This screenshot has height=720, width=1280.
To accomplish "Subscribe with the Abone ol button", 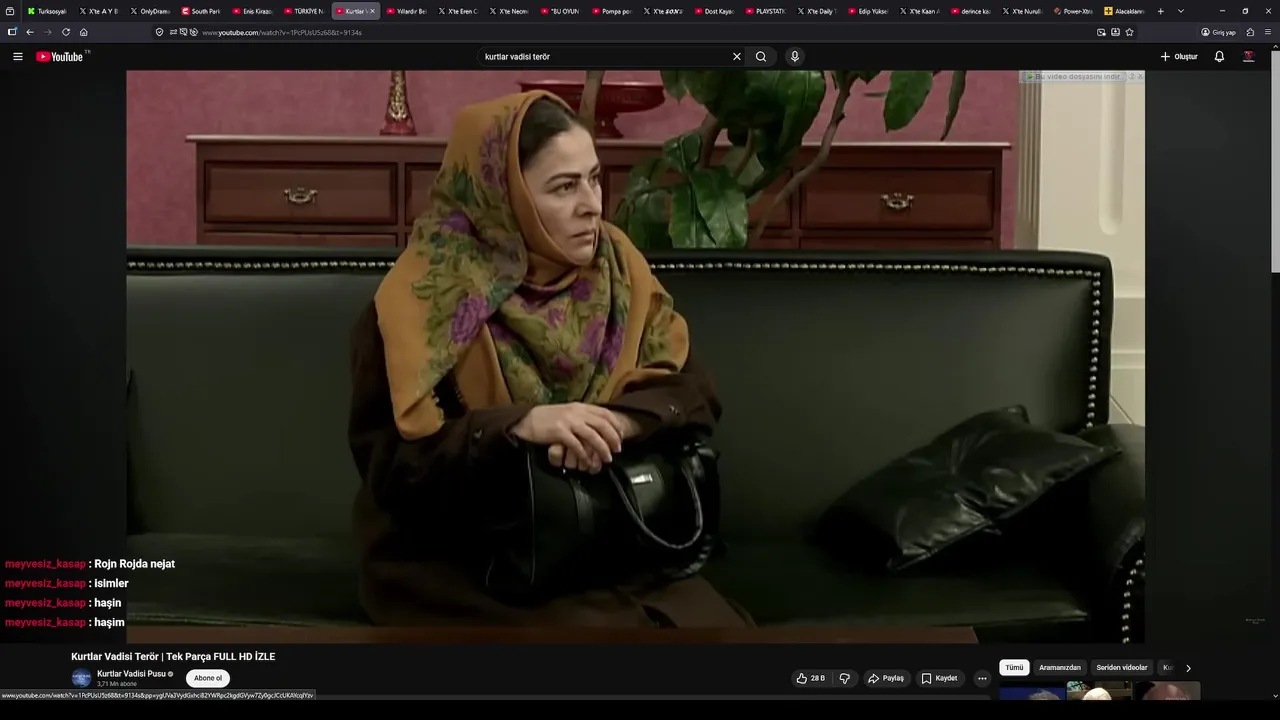I will coord(208,678).
